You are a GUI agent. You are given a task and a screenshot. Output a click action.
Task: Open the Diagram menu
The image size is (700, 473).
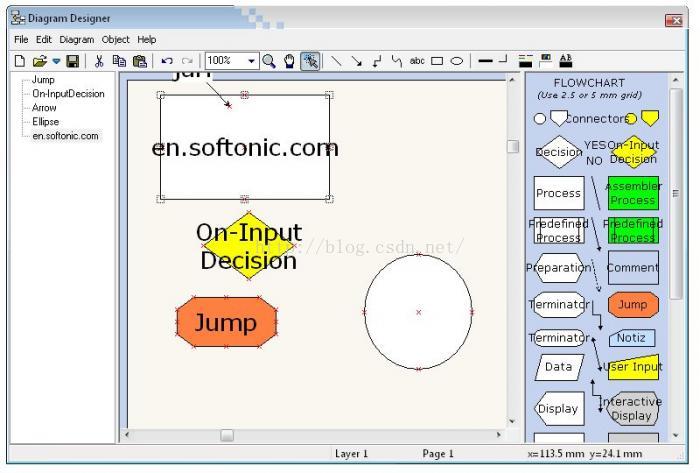point(77,40)
